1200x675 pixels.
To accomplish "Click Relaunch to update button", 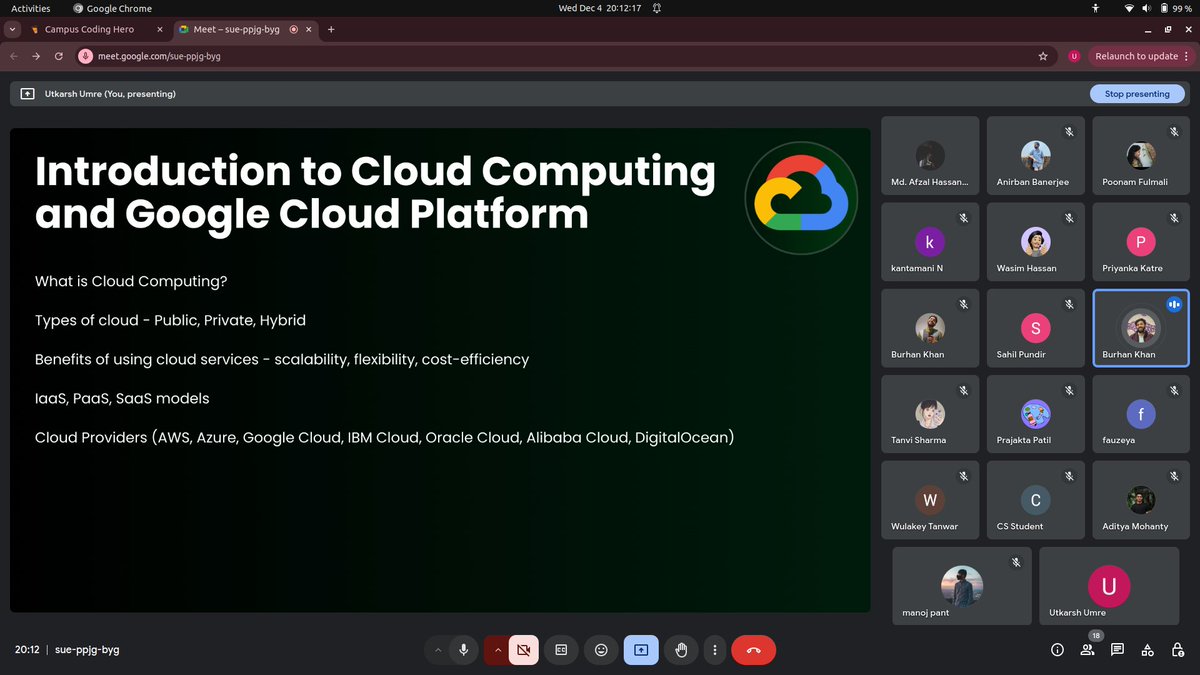I will (x=1137, y=56).
